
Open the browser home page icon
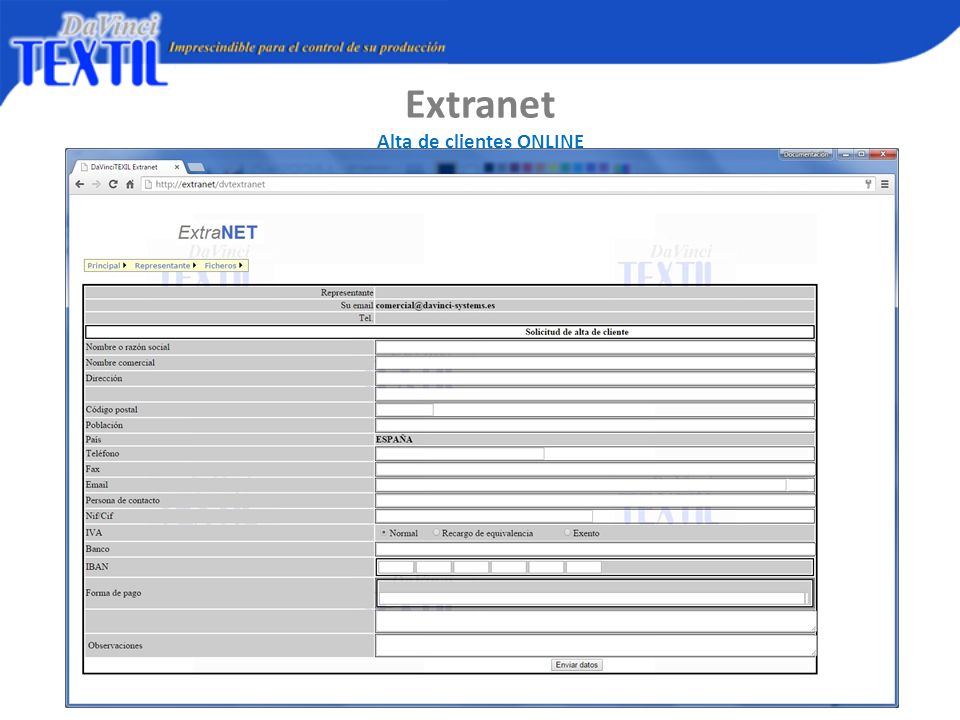(130, 184)
